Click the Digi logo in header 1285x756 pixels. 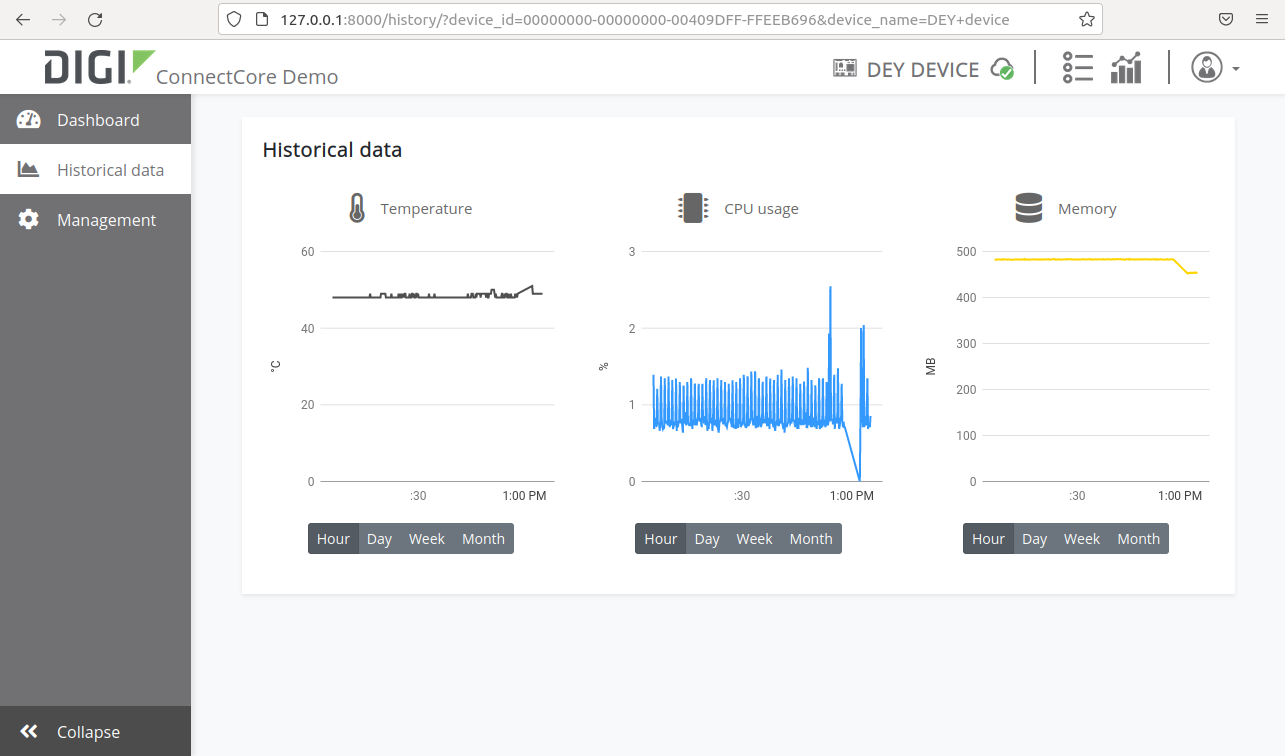tap(100, 65)
